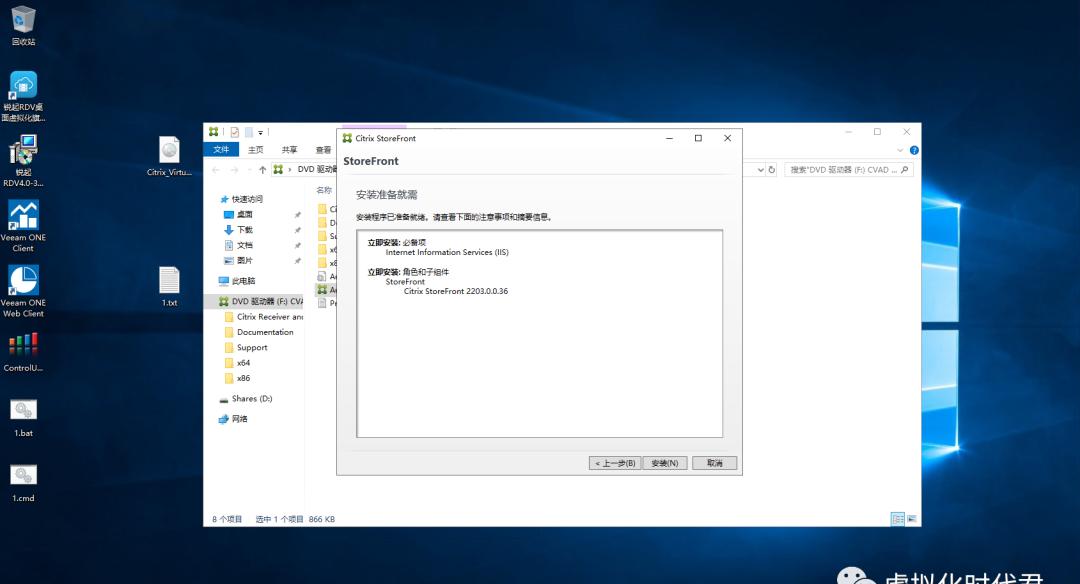The image size is (1080, 584).
Task: Launch Veeam ONE Web Client shortcut
Action: (23, 291)
